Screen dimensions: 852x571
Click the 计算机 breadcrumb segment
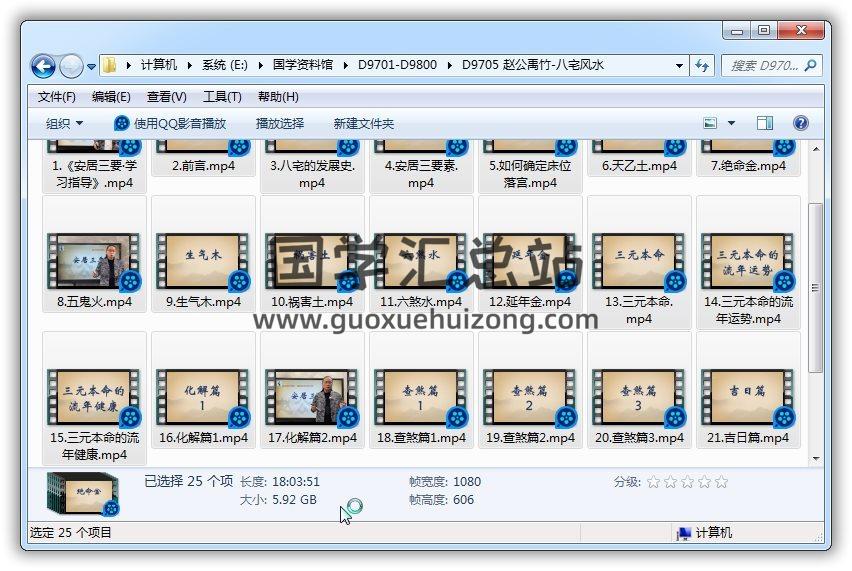coord(159,65)
